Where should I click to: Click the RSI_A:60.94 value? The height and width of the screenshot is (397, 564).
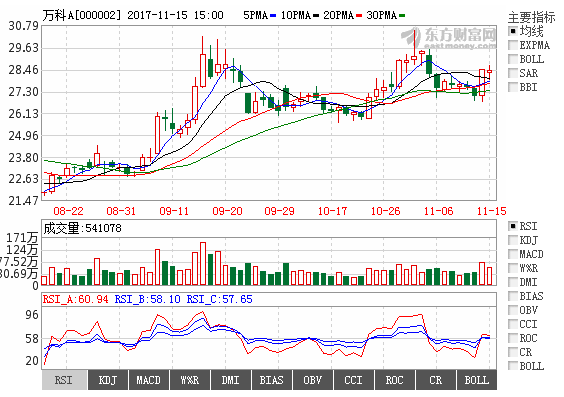(x=75, y=299)
